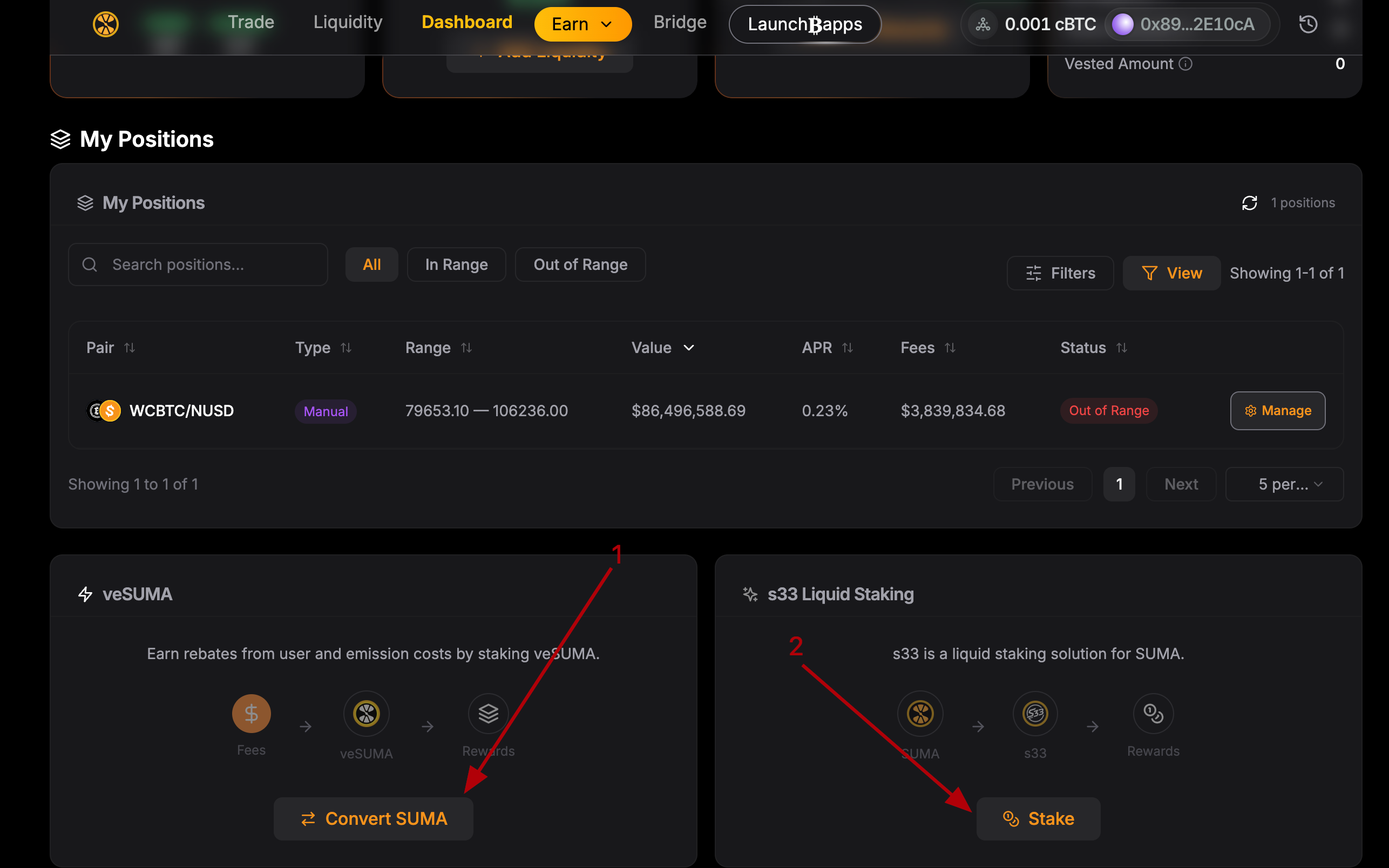Select the All positions filter

(x=371, y=265)
